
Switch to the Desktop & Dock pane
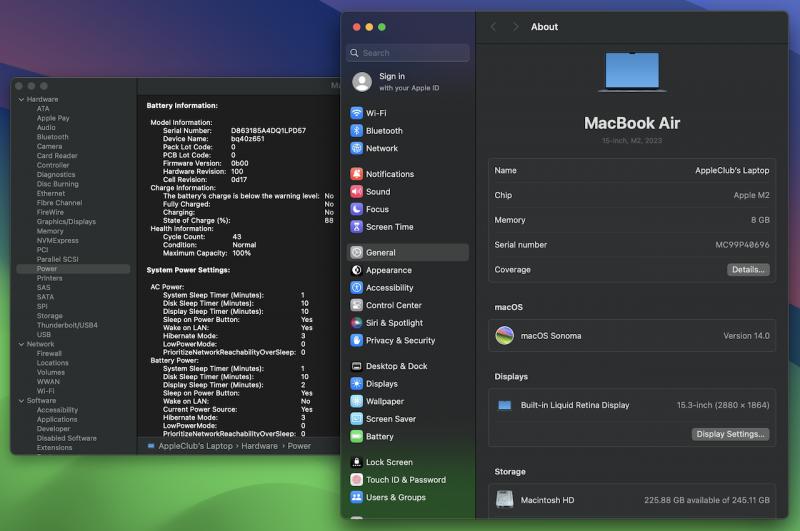[396, 366]
